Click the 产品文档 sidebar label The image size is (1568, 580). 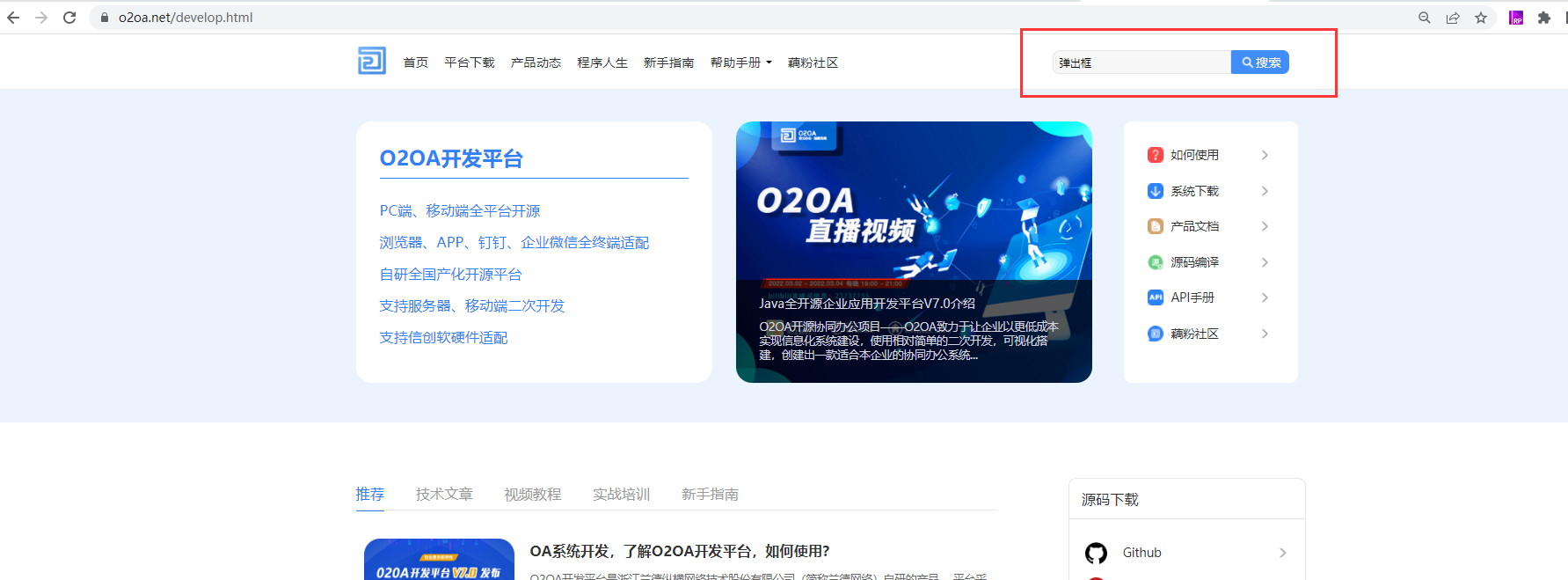point(1194,226)
